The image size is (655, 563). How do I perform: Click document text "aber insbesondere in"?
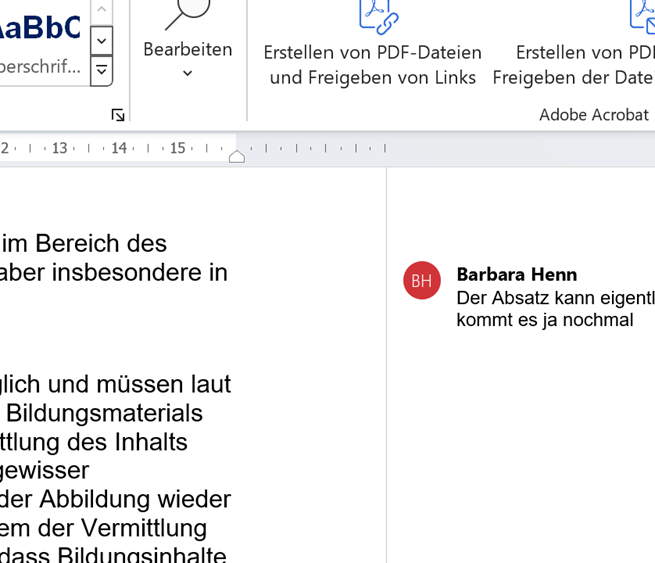114,272
